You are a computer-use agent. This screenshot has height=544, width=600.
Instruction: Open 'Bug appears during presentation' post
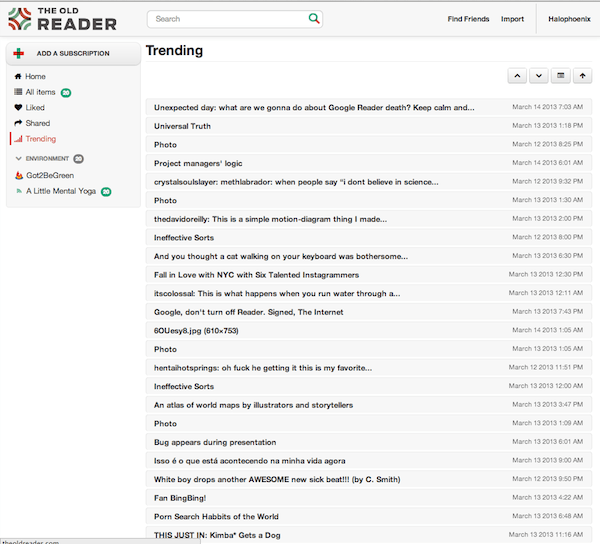coord(368,442)
